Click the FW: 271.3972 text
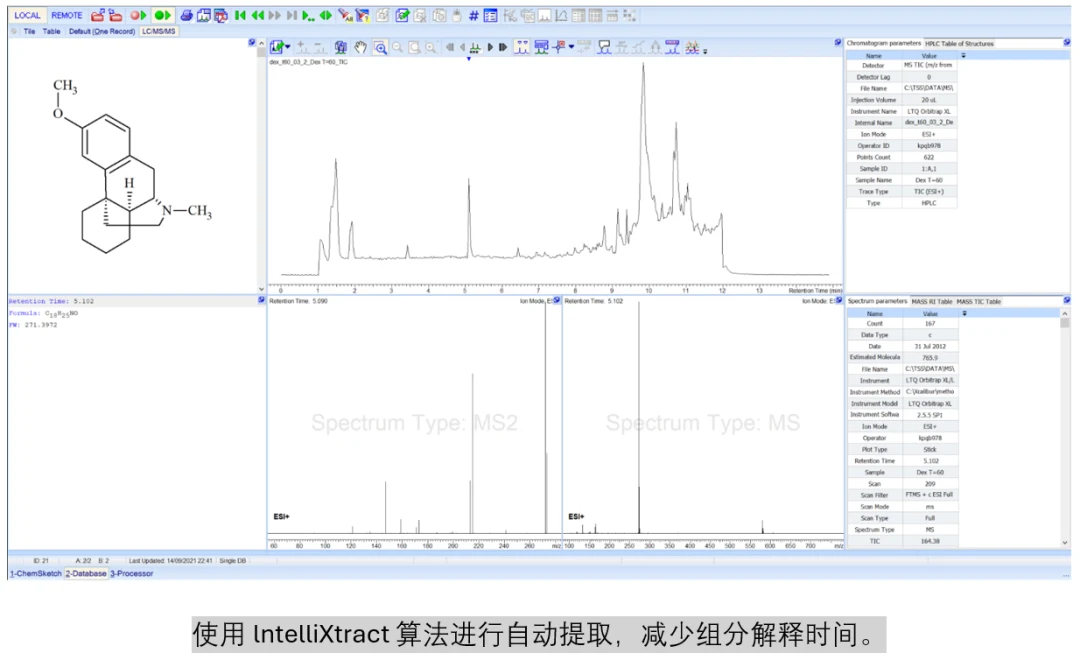 (33, 324)
